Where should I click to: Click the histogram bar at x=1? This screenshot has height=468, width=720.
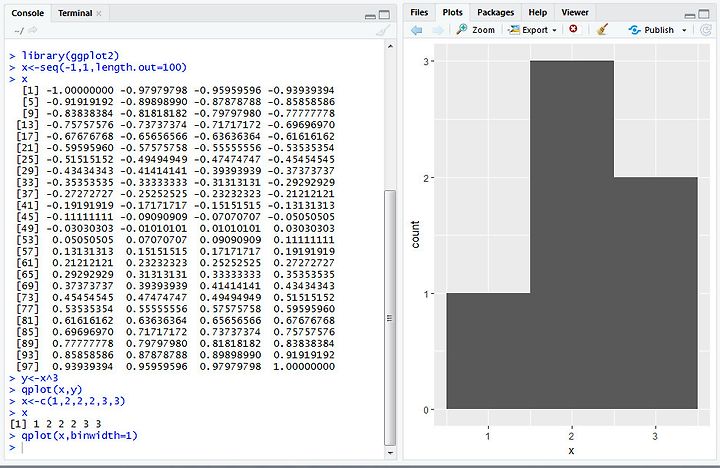click(488, 351)
